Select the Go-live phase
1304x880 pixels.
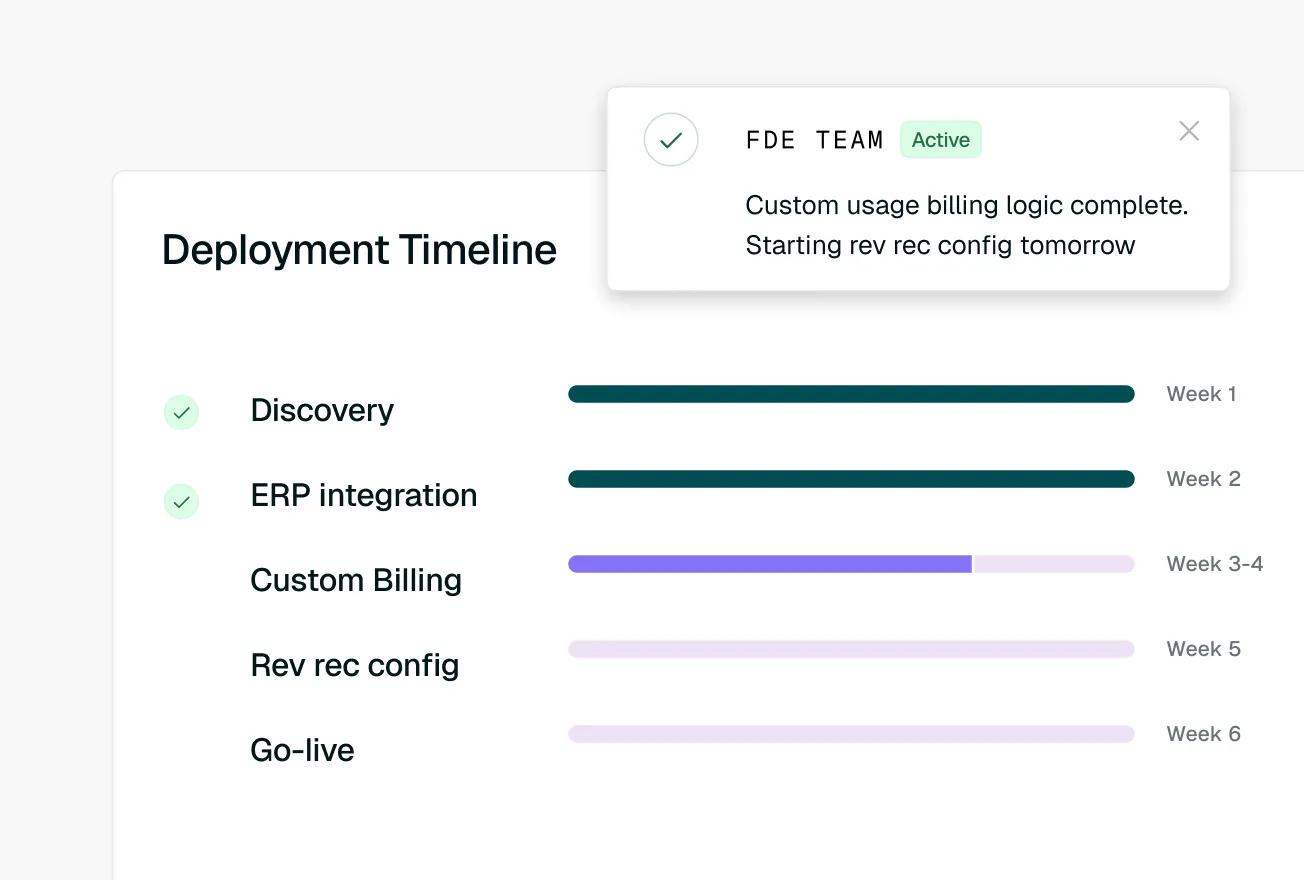tap(302, 750)
